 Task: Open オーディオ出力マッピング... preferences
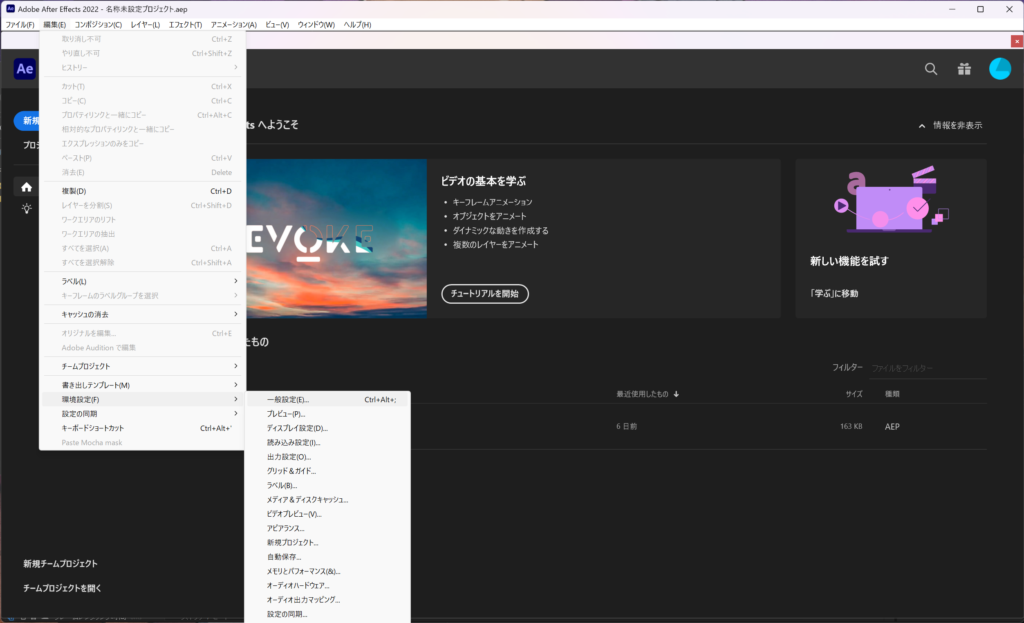(x=328, y=599)
